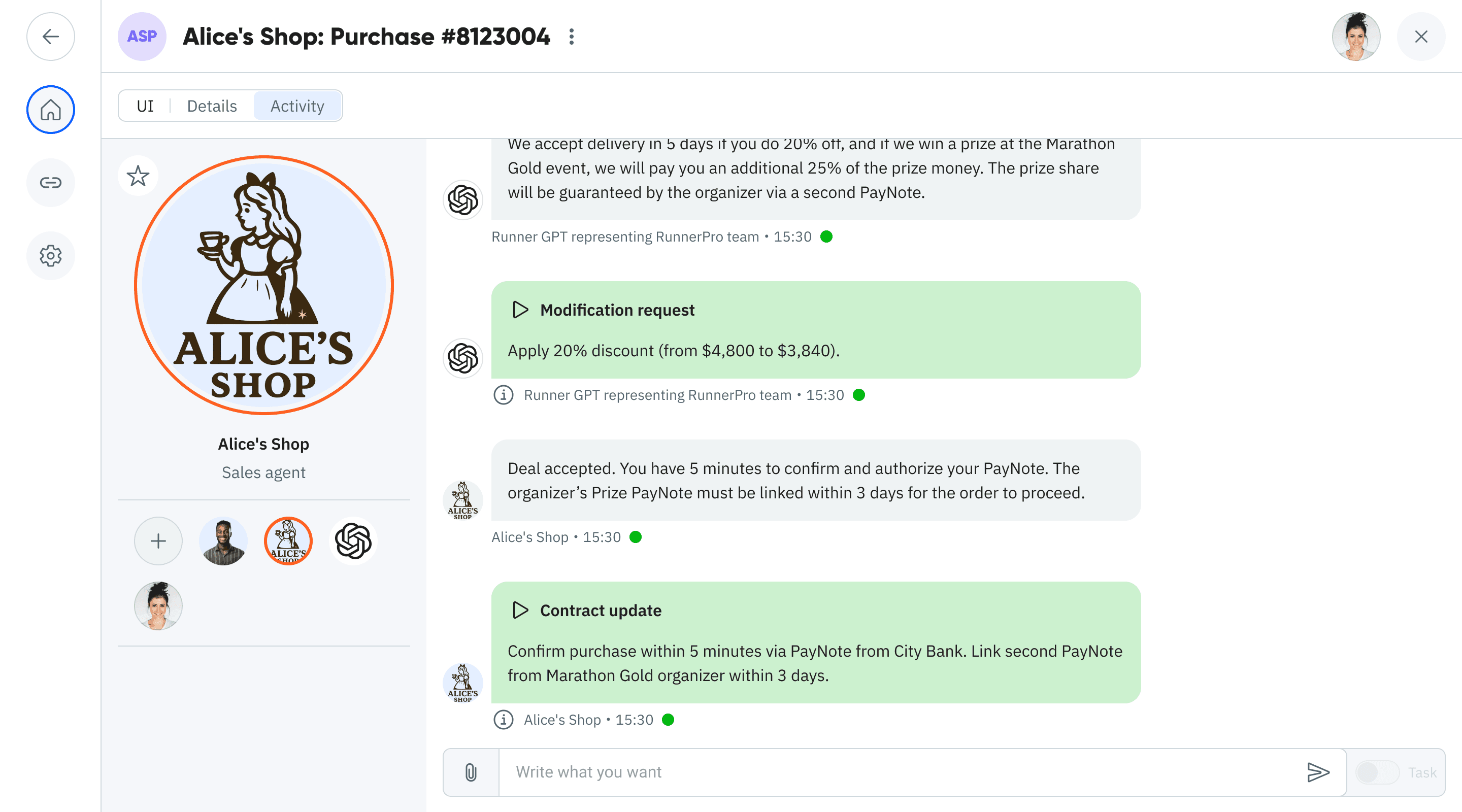Add a participant with plus button

tap(158, 542)
